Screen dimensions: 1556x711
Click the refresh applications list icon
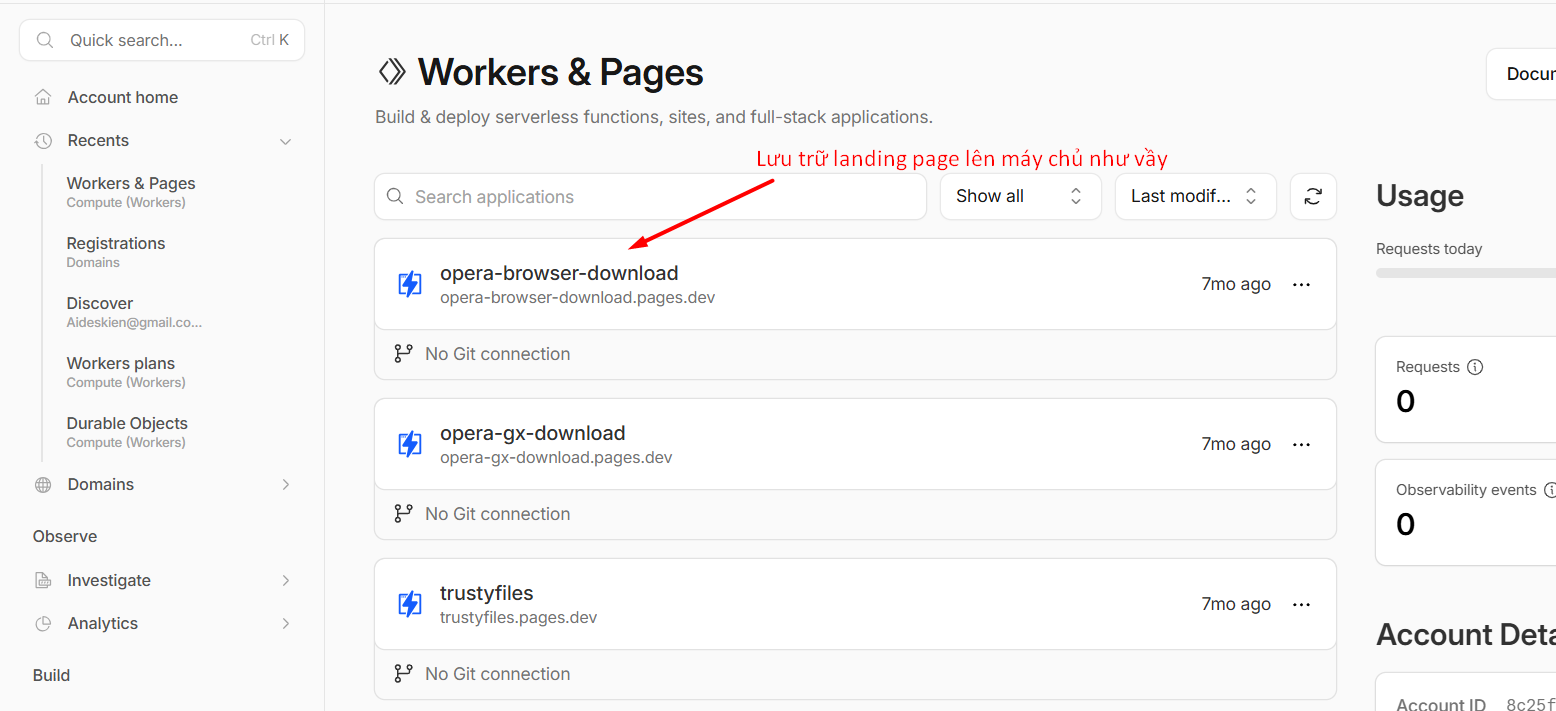[1313, 196]
